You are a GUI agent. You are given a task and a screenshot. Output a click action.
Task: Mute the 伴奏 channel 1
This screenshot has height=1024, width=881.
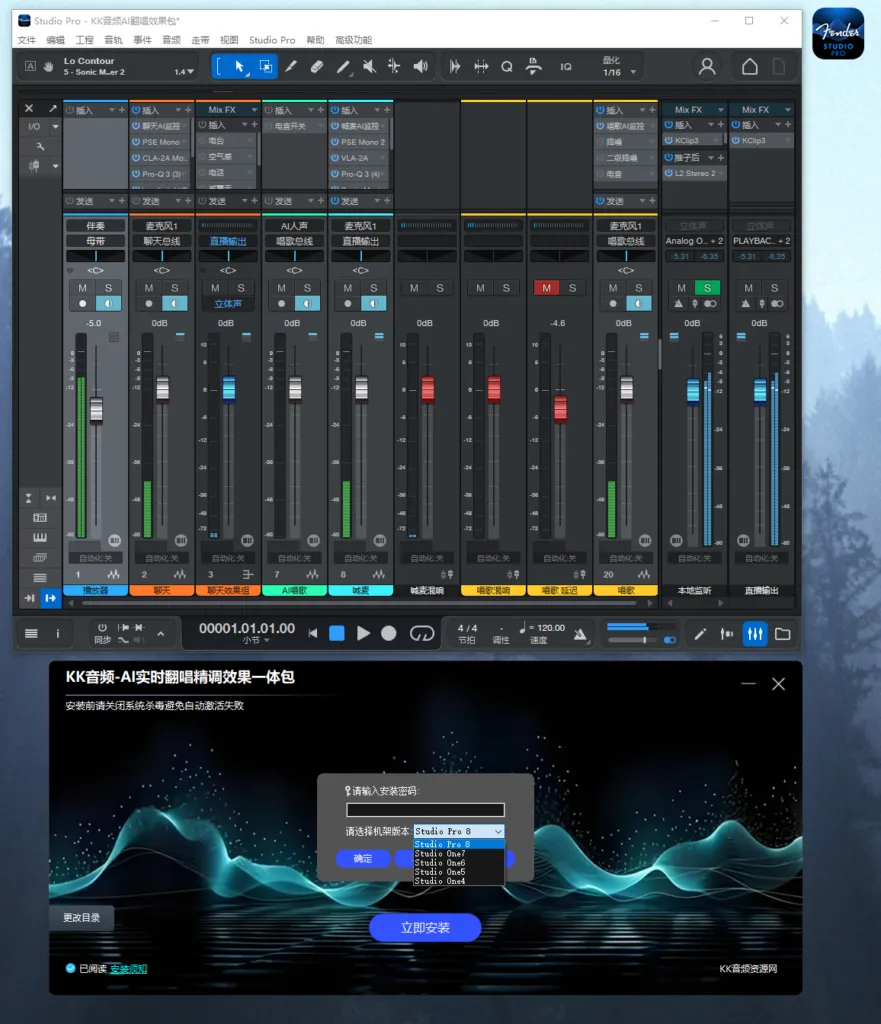click(x=82, y=288)
